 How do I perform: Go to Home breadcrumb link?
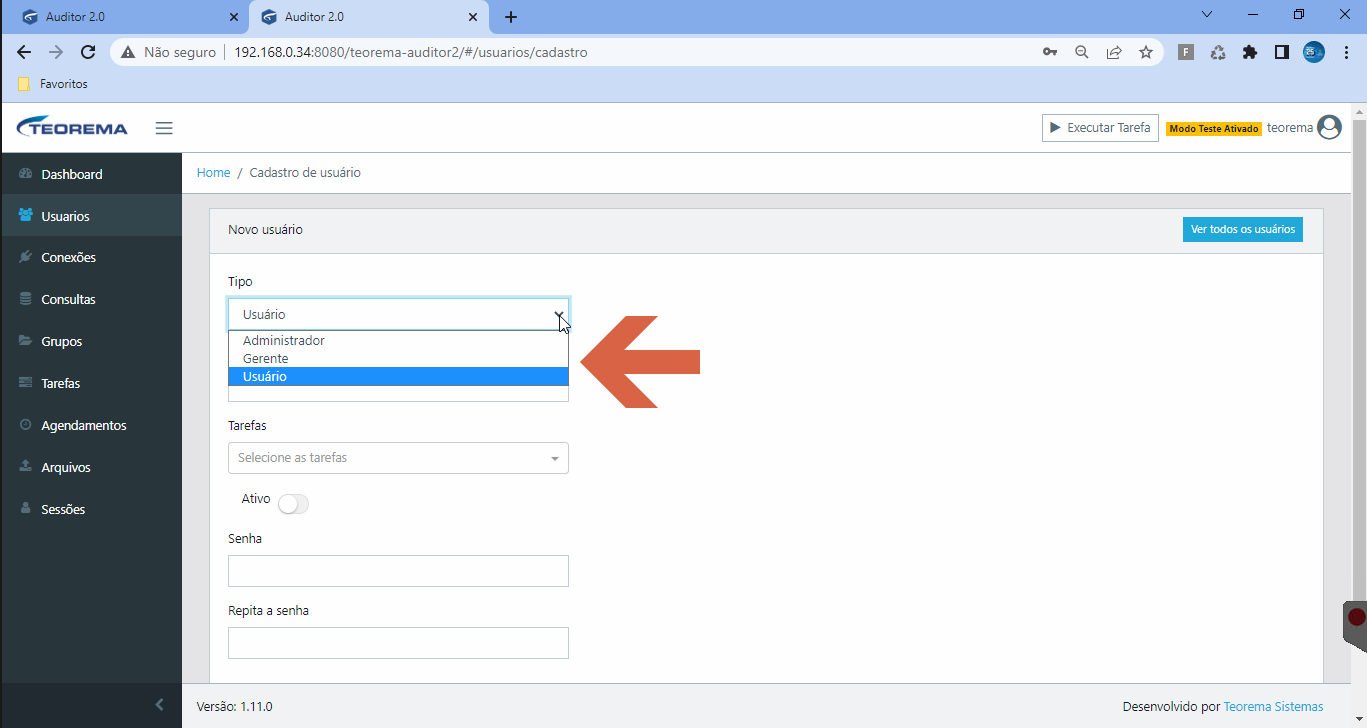[x=214, y=173]
